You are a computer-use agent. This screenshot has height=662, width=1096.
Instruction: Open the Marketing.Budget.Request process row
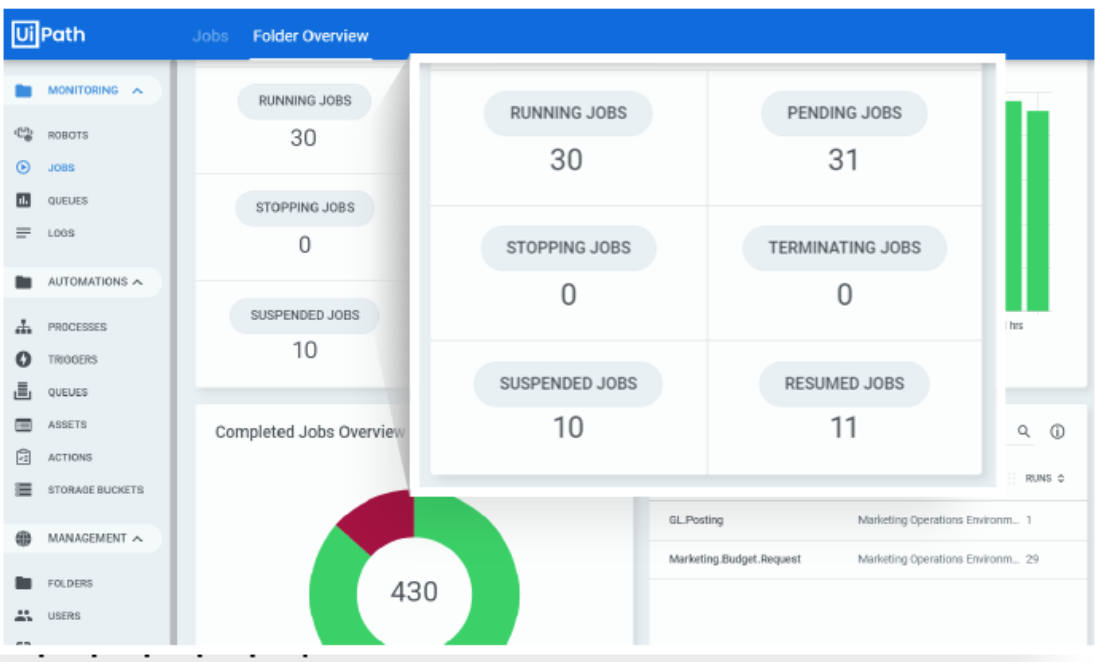coord(735,559)
